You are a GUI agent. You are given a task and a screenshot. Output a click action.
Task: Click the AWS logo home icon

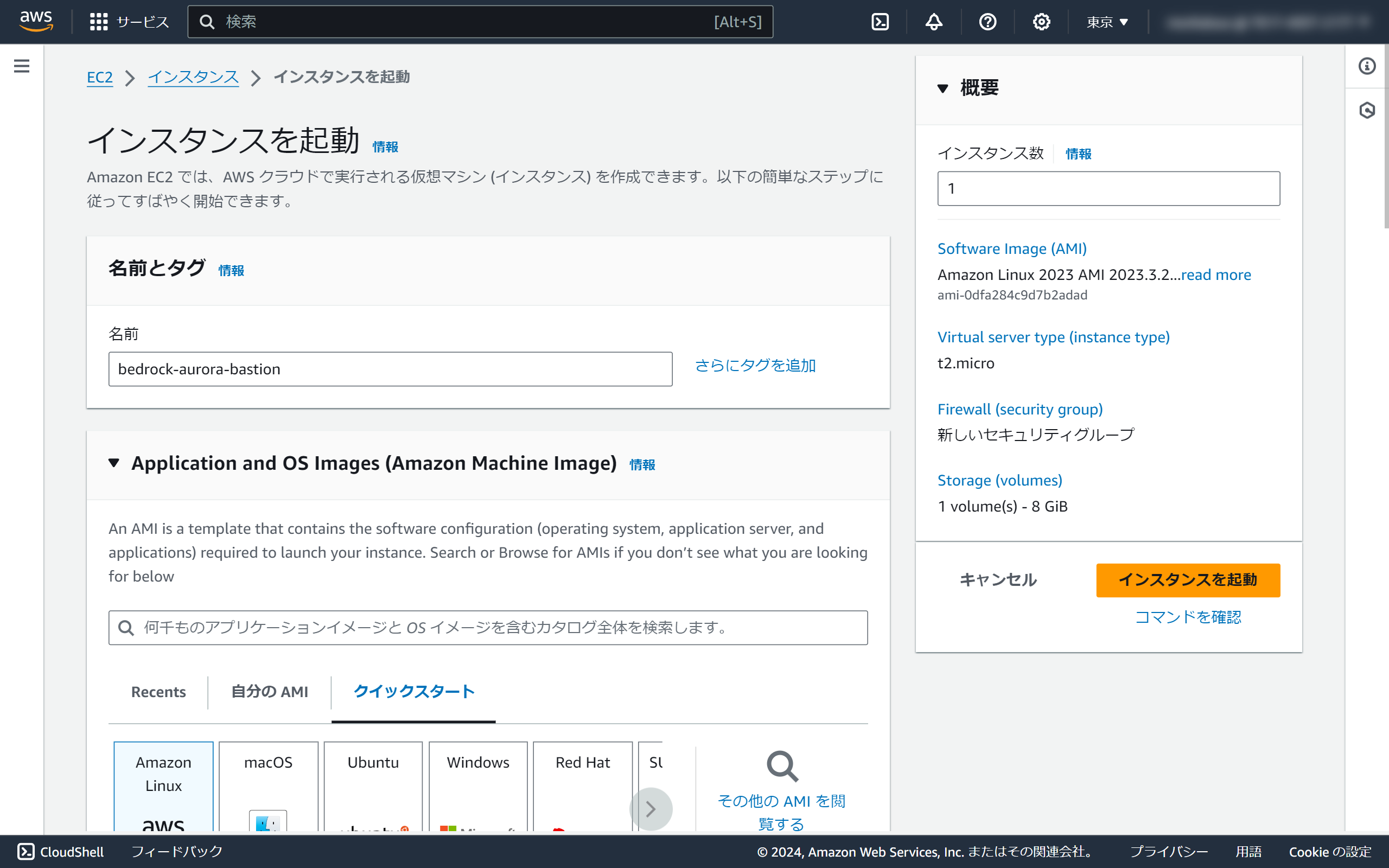click(x=36, y=21)
